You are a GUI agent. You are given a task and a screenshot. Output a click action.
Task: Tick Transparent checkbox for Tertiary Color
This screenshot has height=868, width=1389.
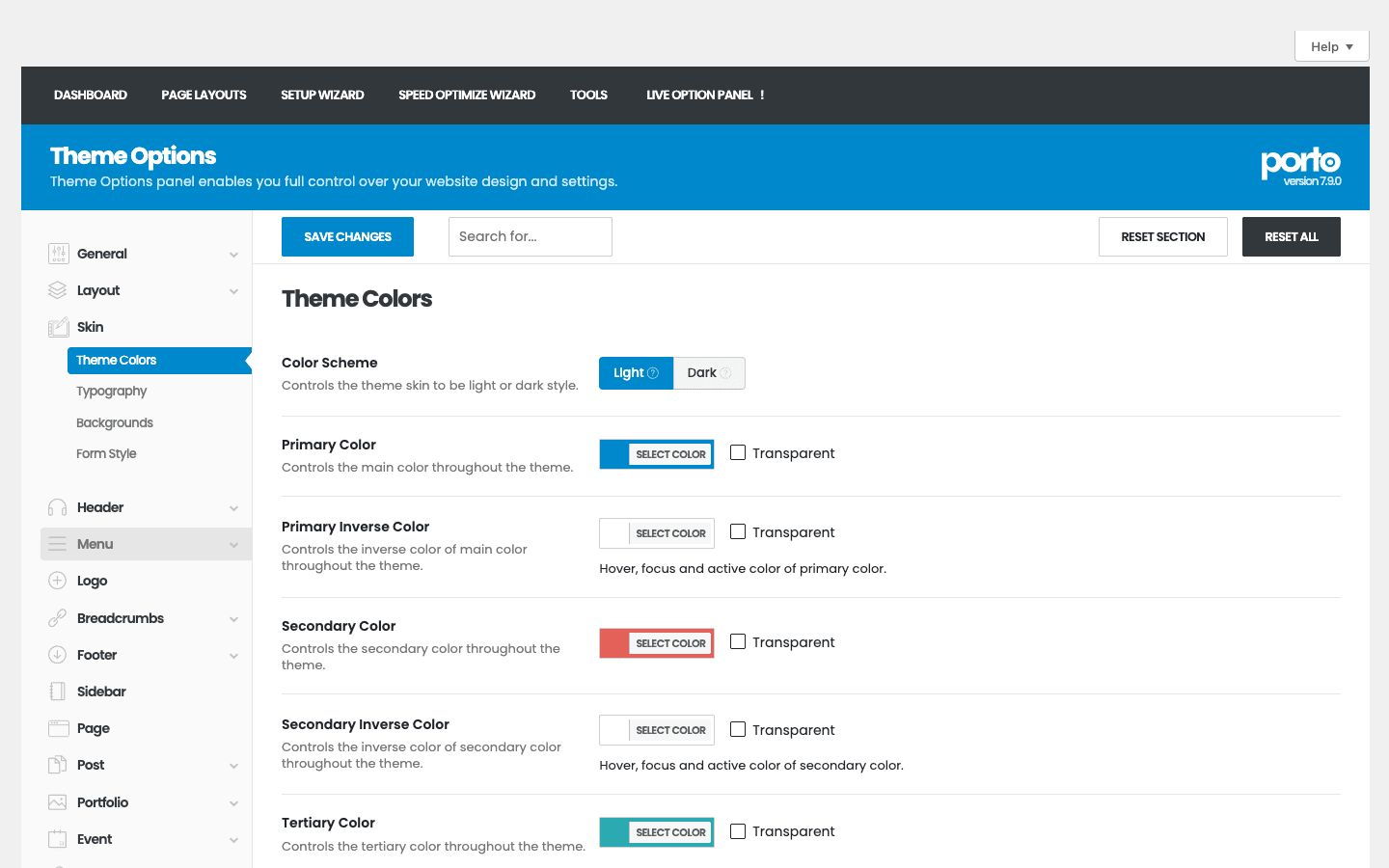pyautogui.click(x=738, y=830)
